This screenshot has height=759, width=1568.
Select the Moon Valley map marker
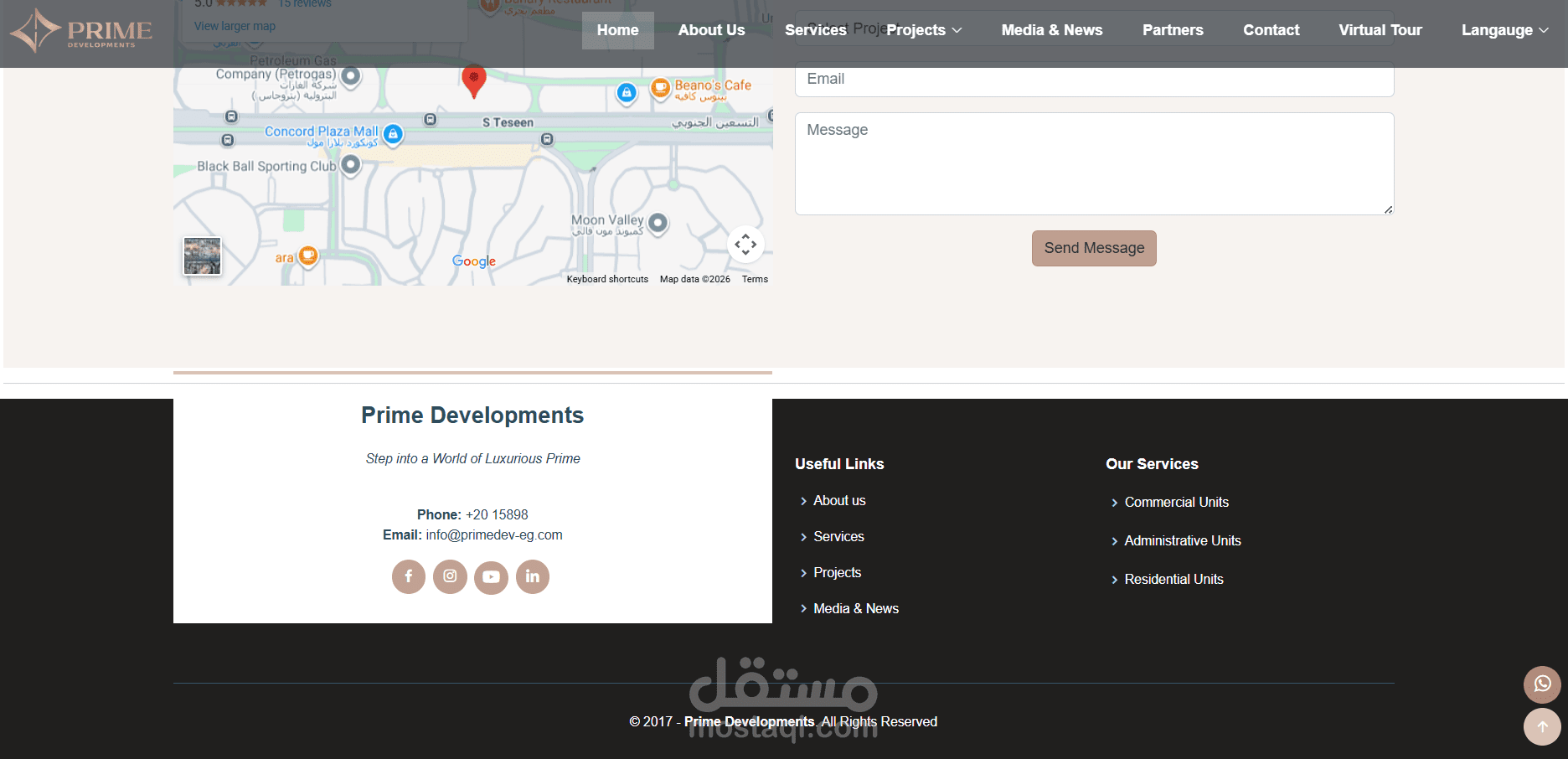658,223
